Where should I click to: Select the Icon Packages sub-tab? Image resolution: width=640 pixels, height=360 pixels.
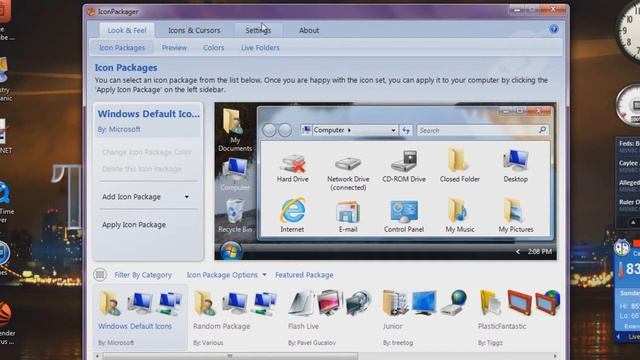click(x=122, y=48)
